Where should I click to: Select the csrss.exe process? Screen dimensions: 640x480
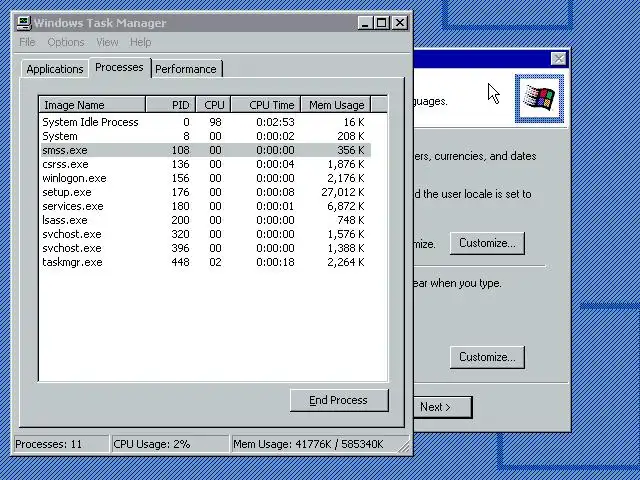click(205, 164)
